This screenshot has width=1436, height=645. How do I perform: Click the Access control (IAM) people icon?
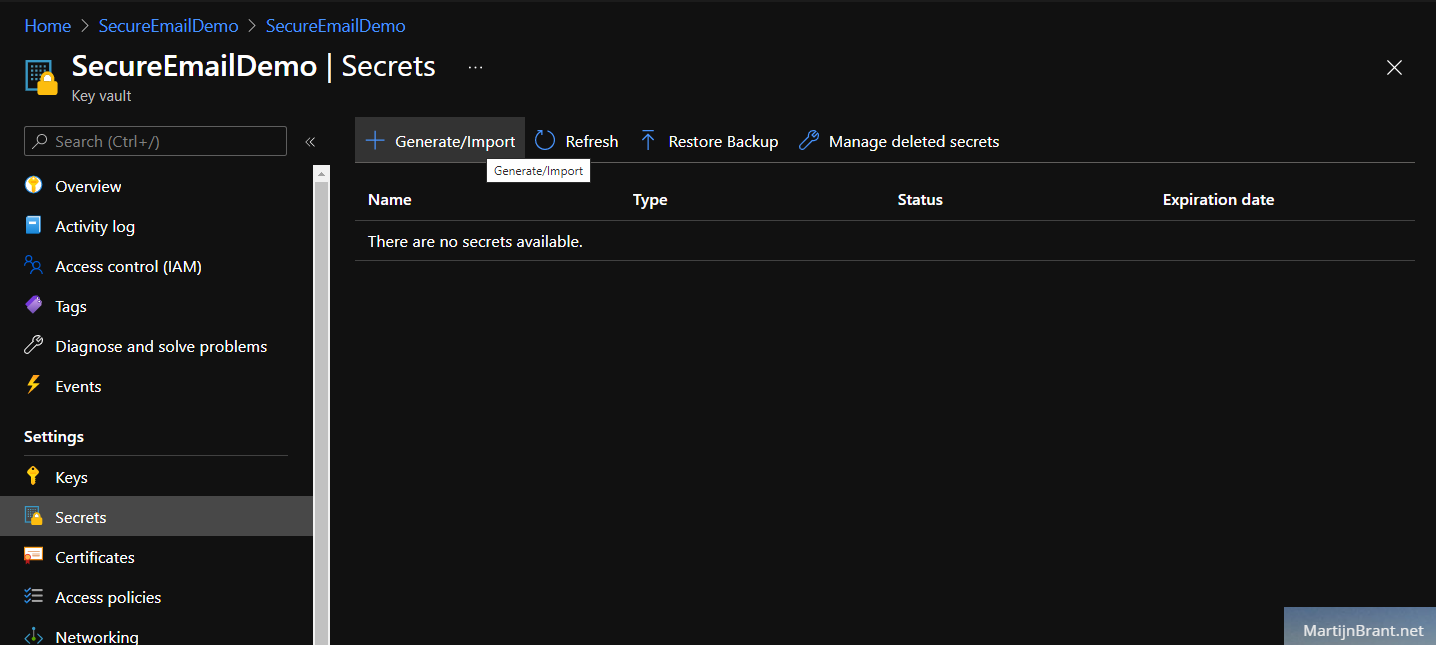click(34, 266)
